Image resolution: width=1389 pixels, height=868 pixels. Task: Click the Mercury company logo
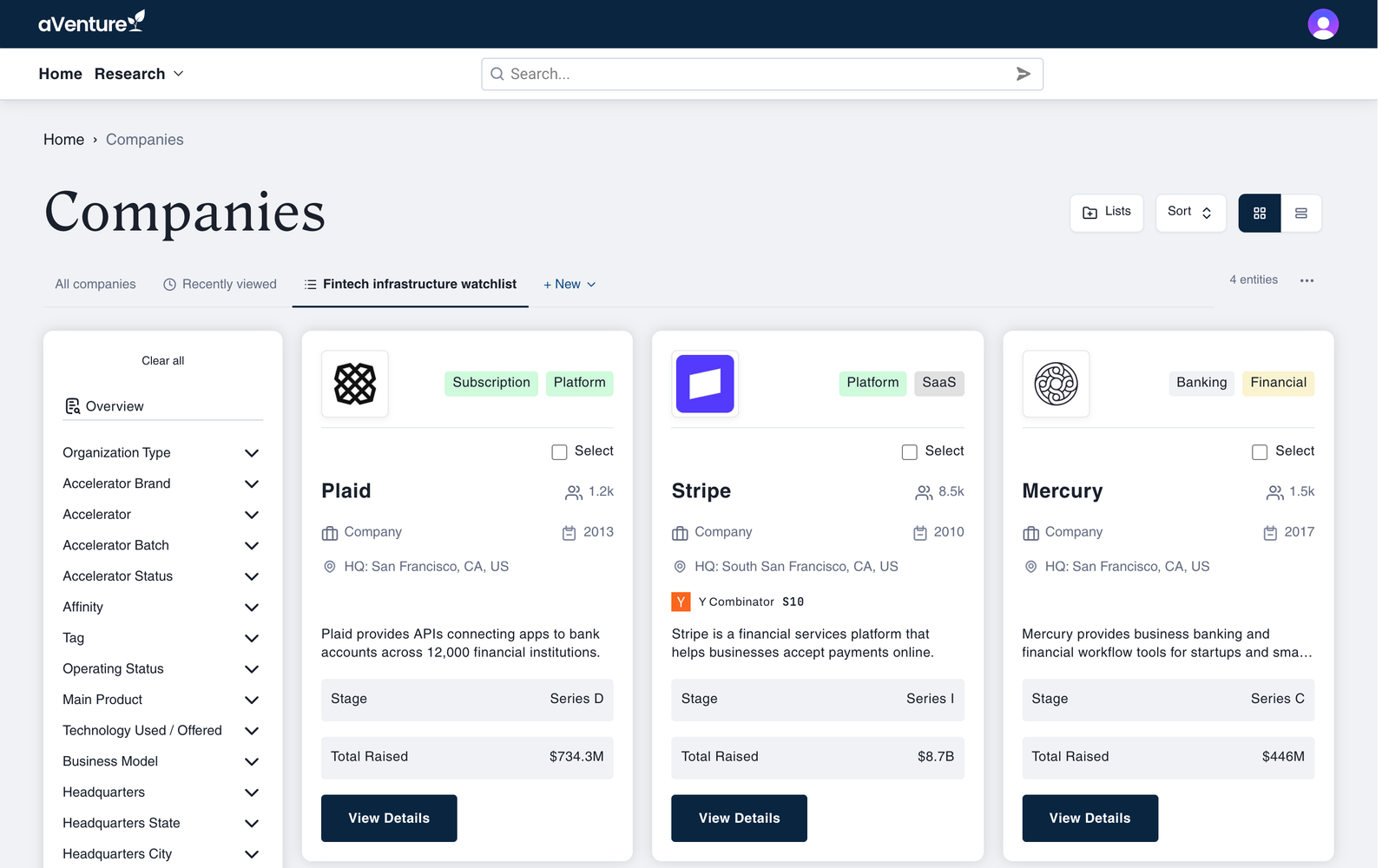point(1056,384)
